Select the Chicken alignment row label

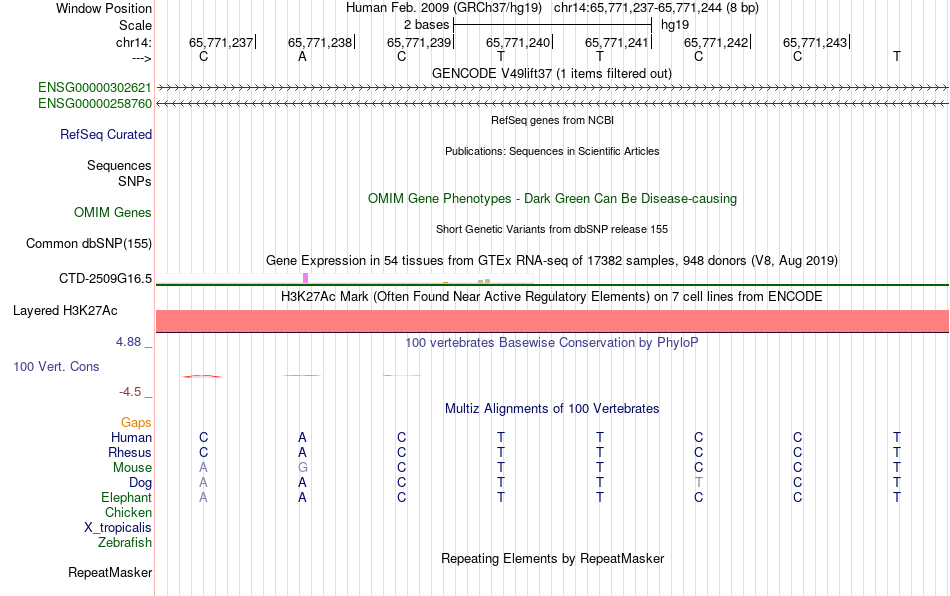tap(128, 512)
